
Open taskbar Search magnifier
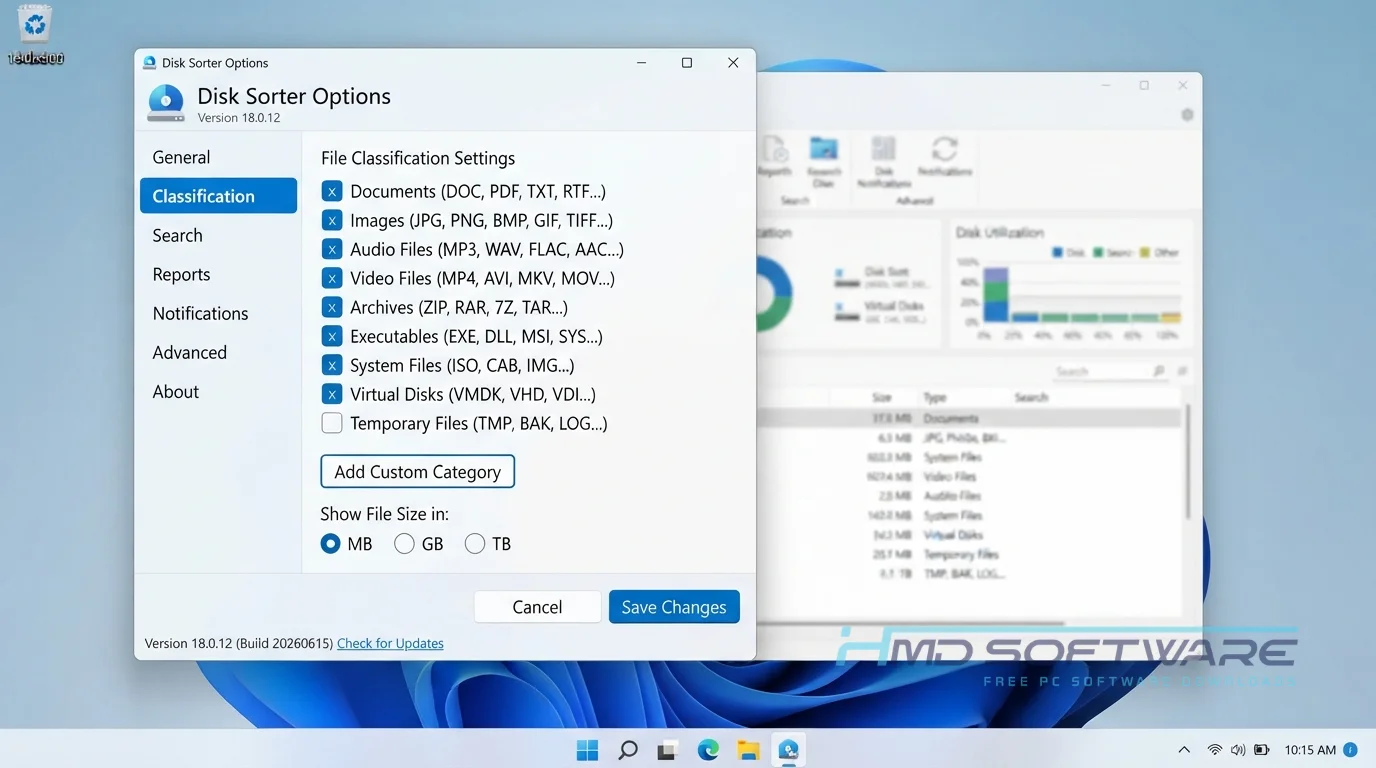click(628, 749)
